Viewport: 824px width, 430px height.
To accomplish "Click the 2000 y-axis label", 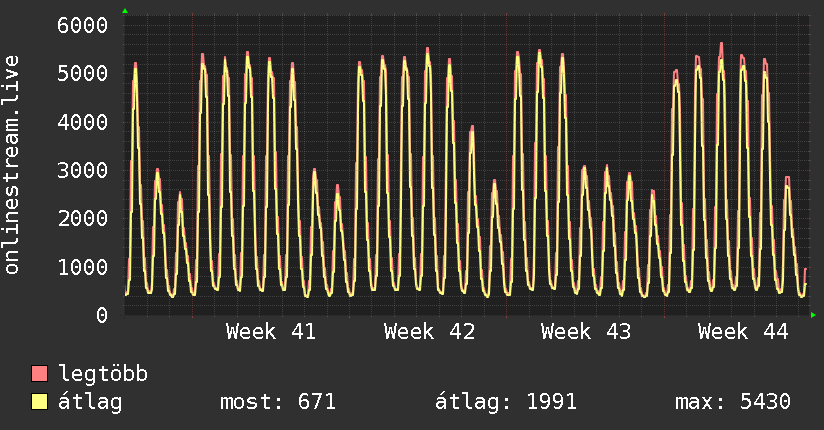I will 83,219.
